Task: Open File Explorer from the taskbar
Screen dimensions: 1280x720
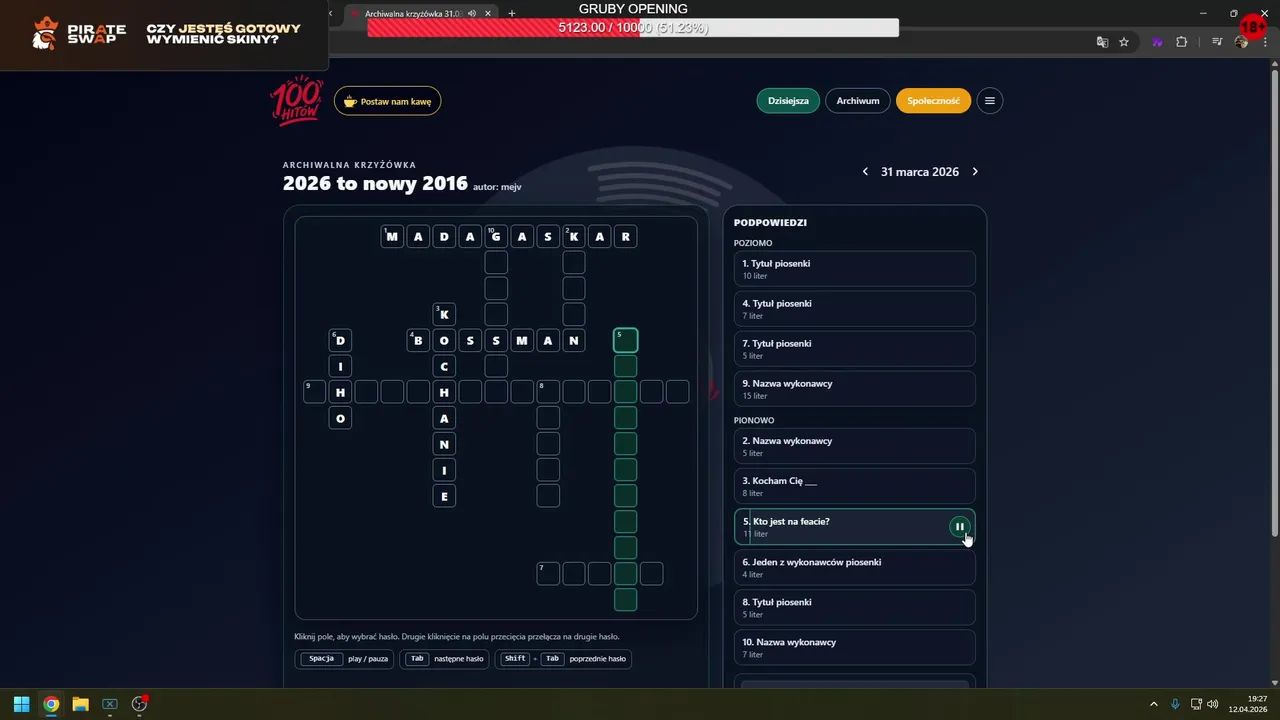Action: click(x=80, y=704)
